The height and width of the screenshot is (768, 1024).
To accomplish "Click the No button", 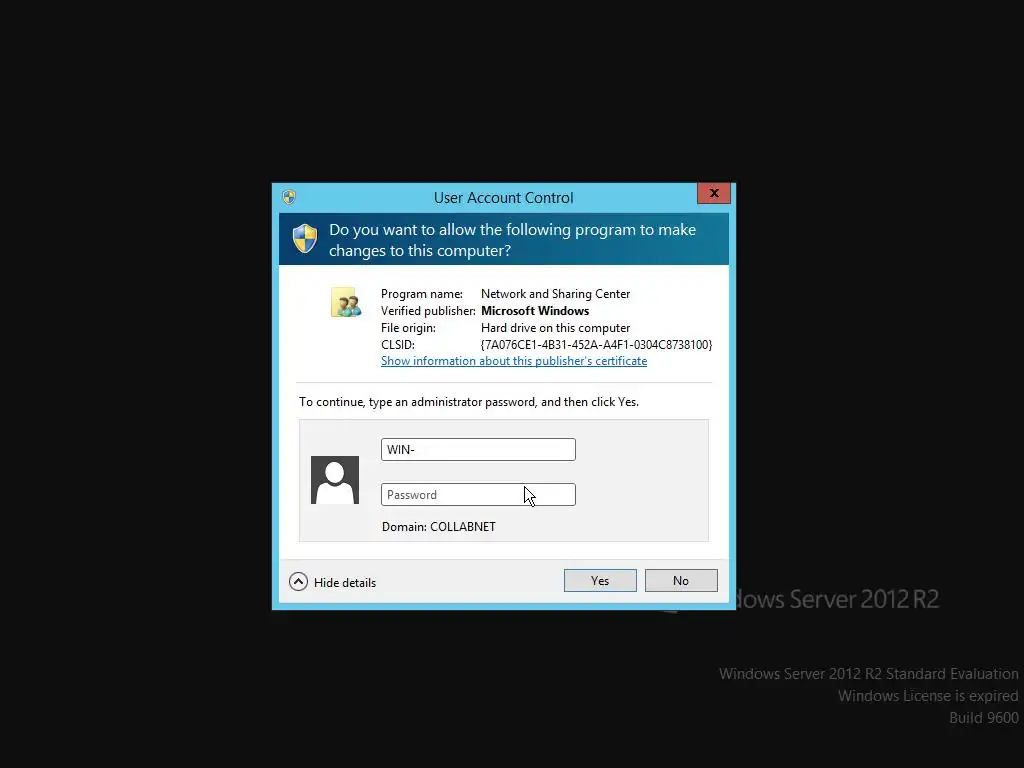I will [x=680, y=581].
